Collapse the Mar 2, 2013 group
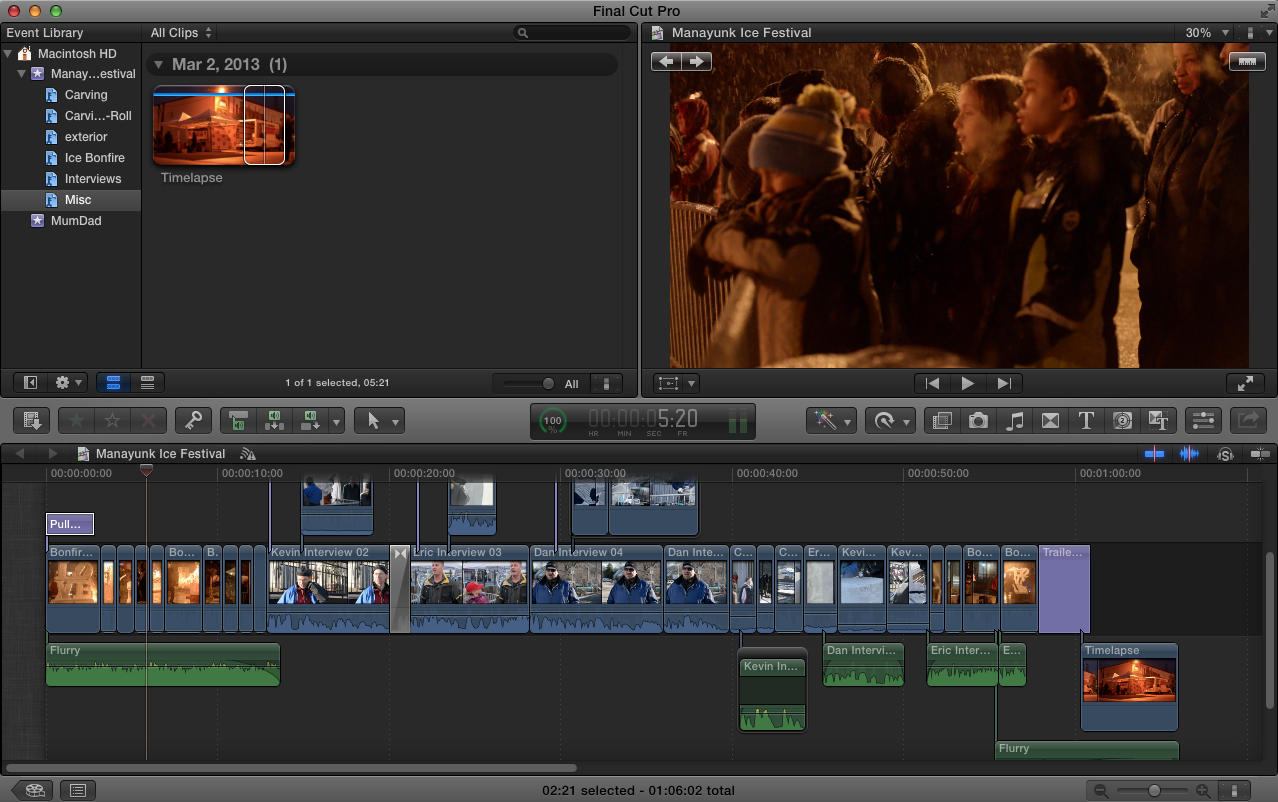 158,65
